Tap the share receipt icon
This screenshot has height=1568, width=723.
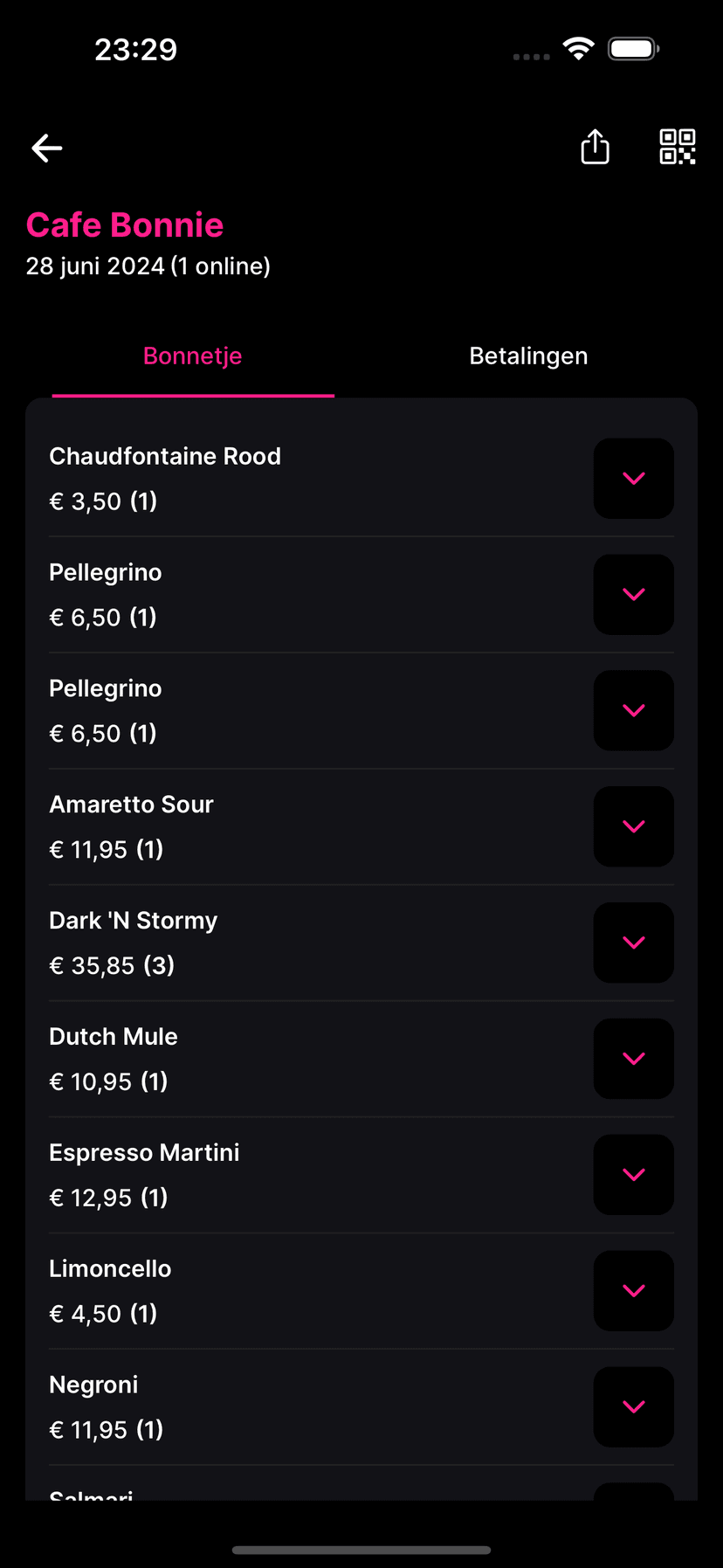595,147
